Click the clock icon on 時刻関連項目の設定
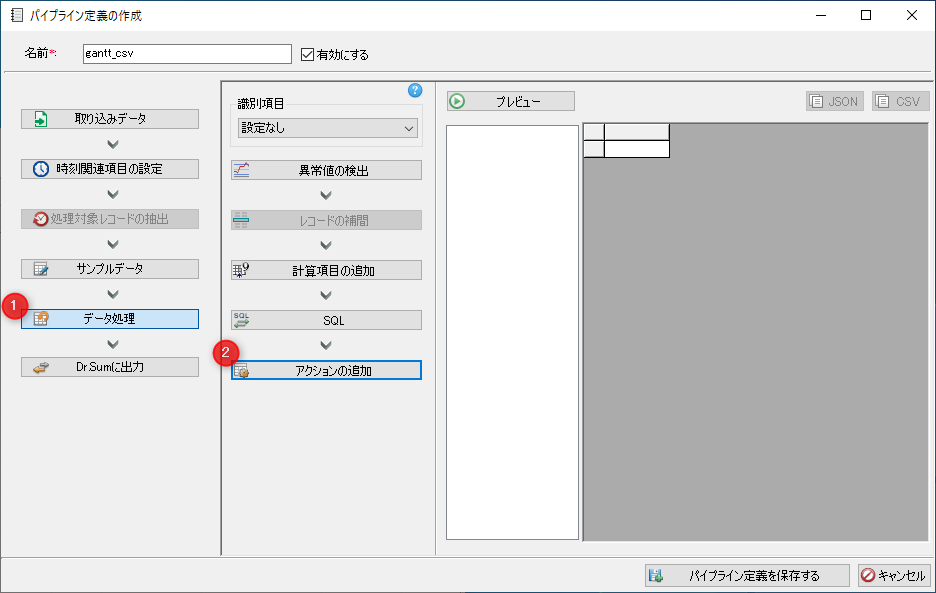This screenshot has width=936, height=593. pos(41,169)
